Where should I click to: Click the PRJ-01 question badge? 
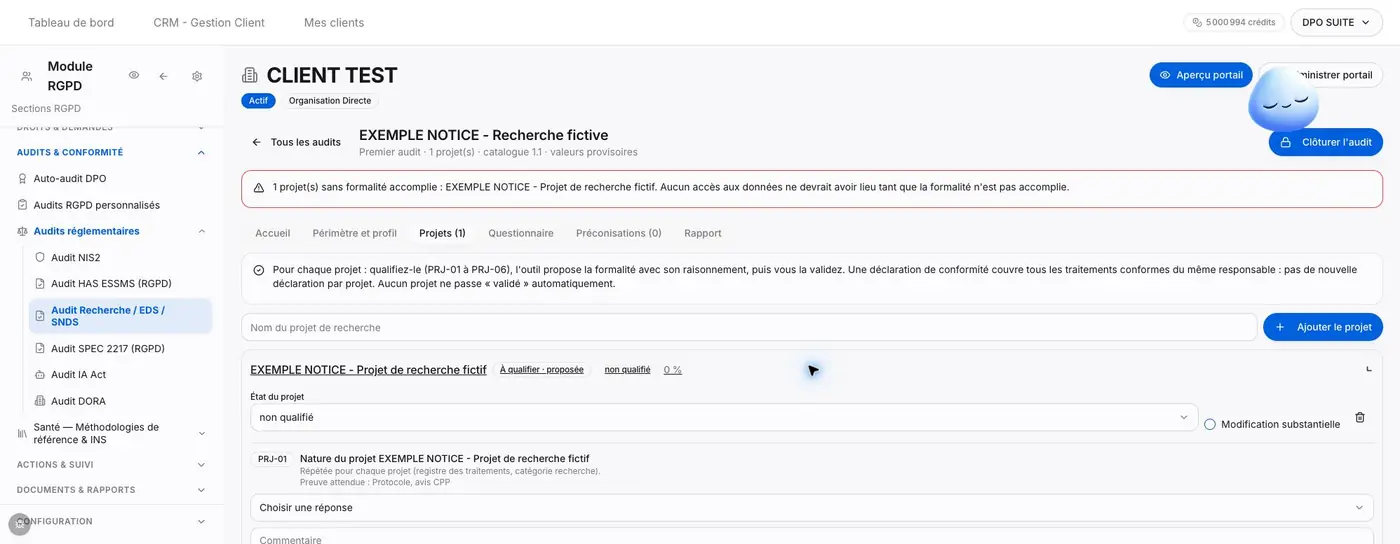pos(272,459)
